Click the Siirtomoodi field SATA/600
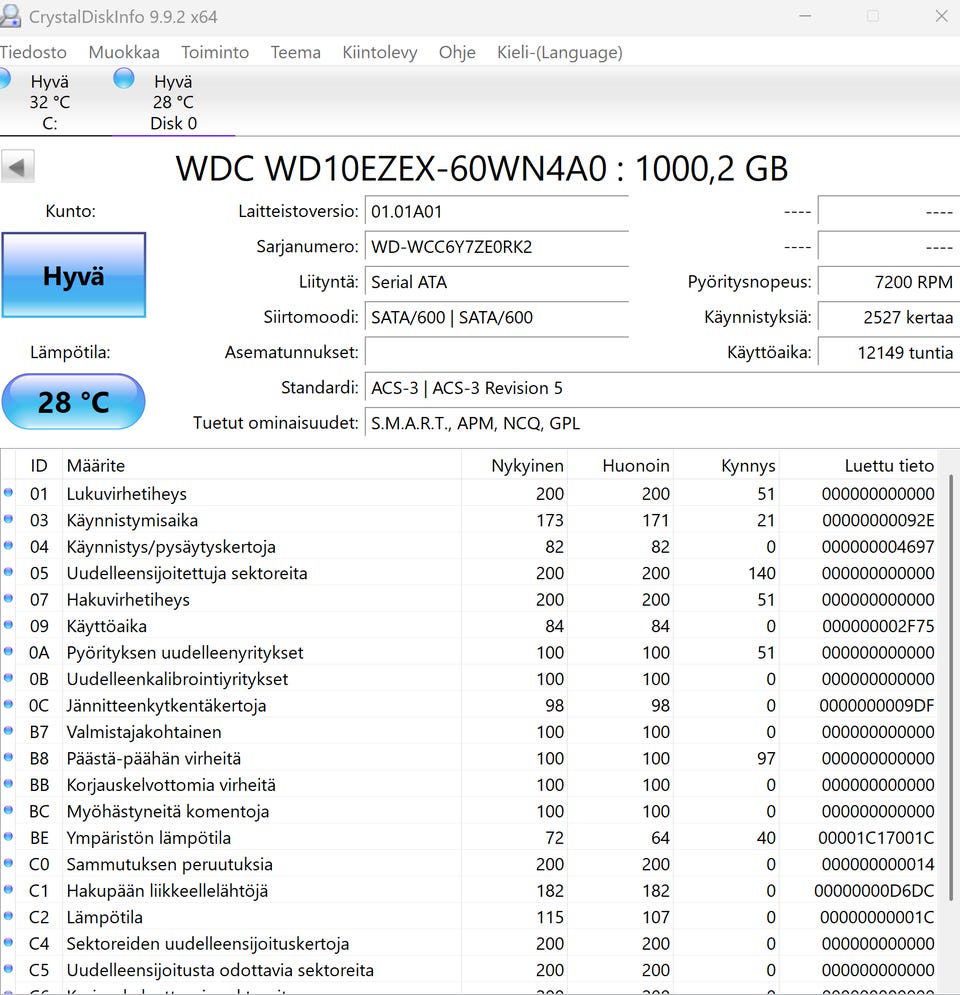The width and height of the screenshot is (960, 995). tap(496, 317)
